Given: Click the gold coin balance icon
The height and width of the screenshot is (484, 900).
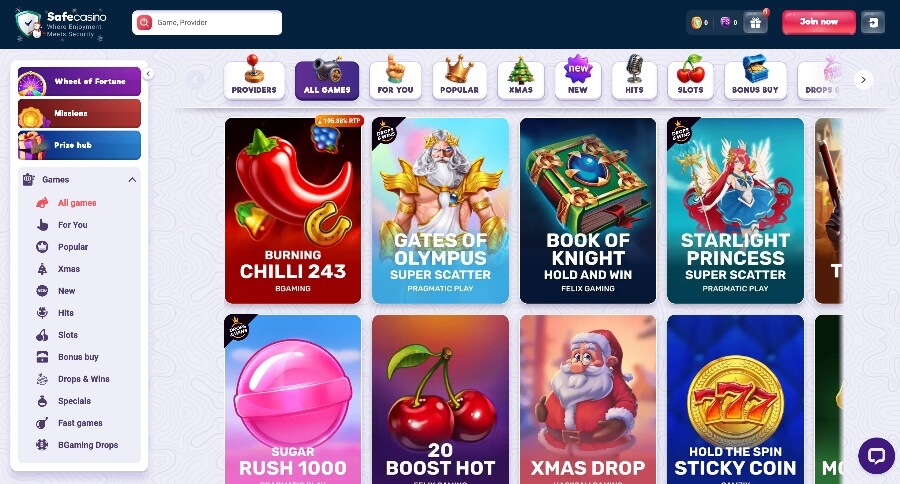Looking at the screenshot, I should (x=696, y=22).
